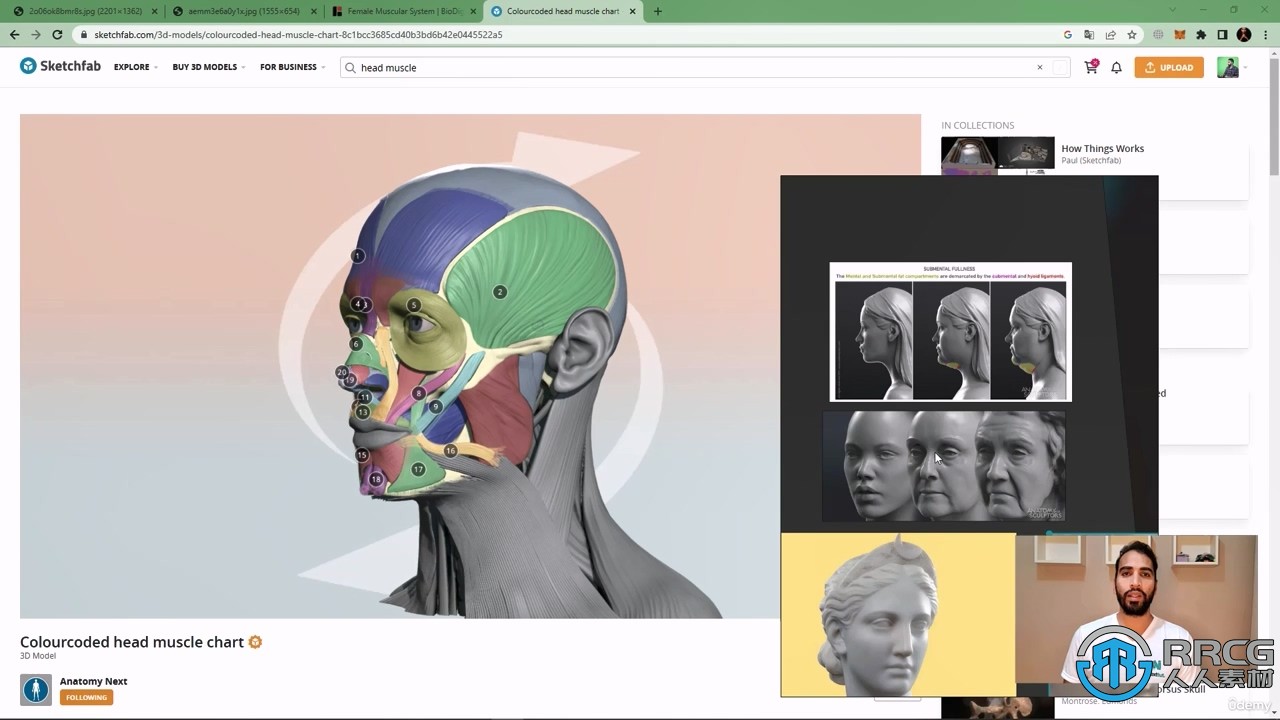This screenshot has height=720, width=1280.
Task: Click the submental fullness reference image
Action: (950, 332)
